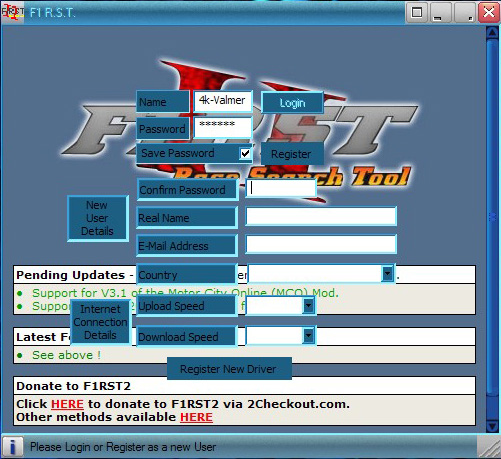Expand the Download Speed dropdown
Image resolution: width=501 pixels, height=459 pixels.
[309, 336]
